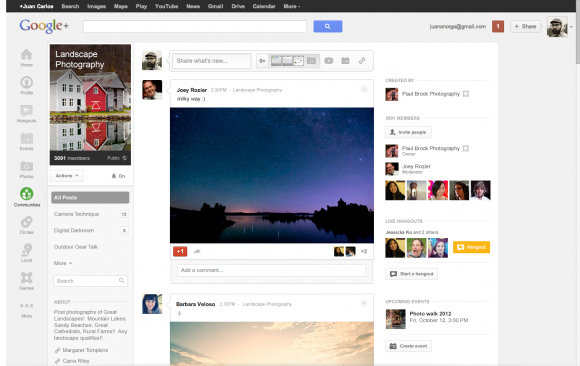Click the Invite people button
The height and width of the screenshot is (366, 580).
point(408,132)
